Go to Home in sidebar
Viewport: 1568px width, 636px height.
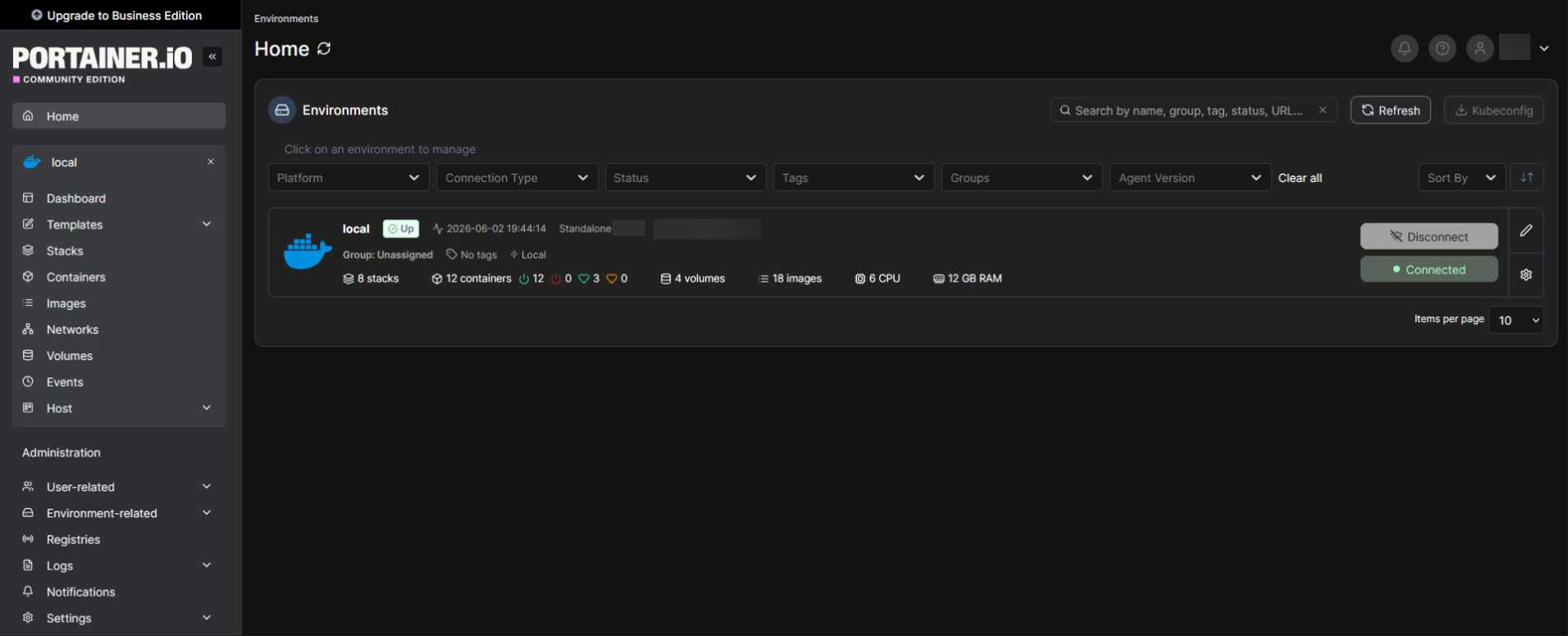click(x=119, y=116)
